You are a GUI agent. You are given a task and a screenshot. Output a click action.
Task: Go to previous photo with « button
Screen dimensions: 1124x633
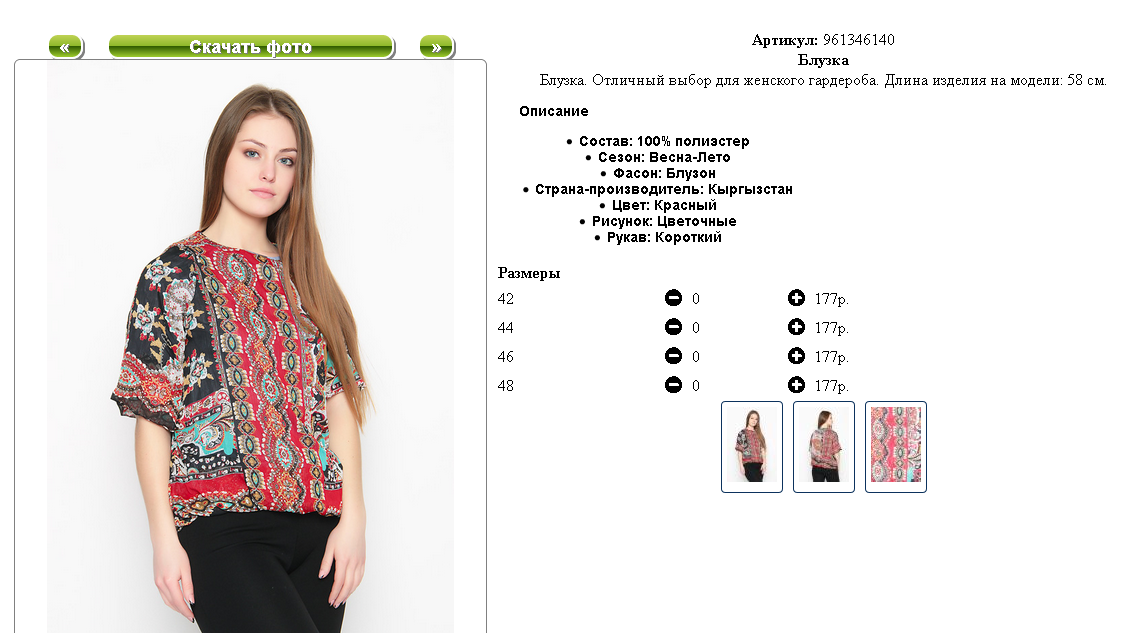click(65, 47)
